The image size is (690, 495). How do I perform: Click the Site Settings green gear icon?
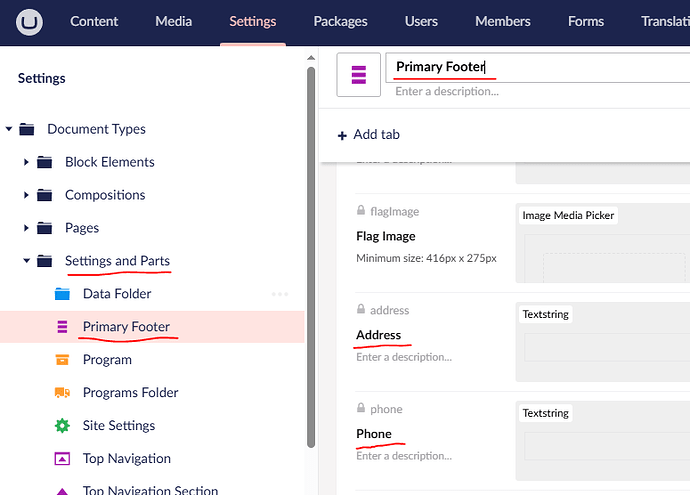pyautogui.click(x=62, y=426)
